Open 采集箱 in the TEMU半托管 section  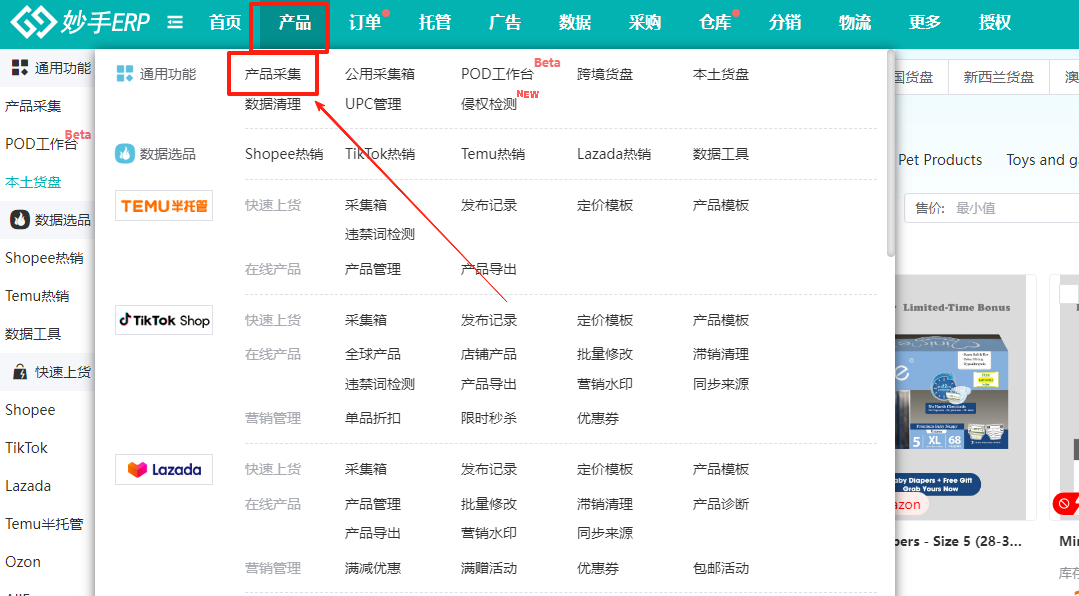tap(365, 205)
